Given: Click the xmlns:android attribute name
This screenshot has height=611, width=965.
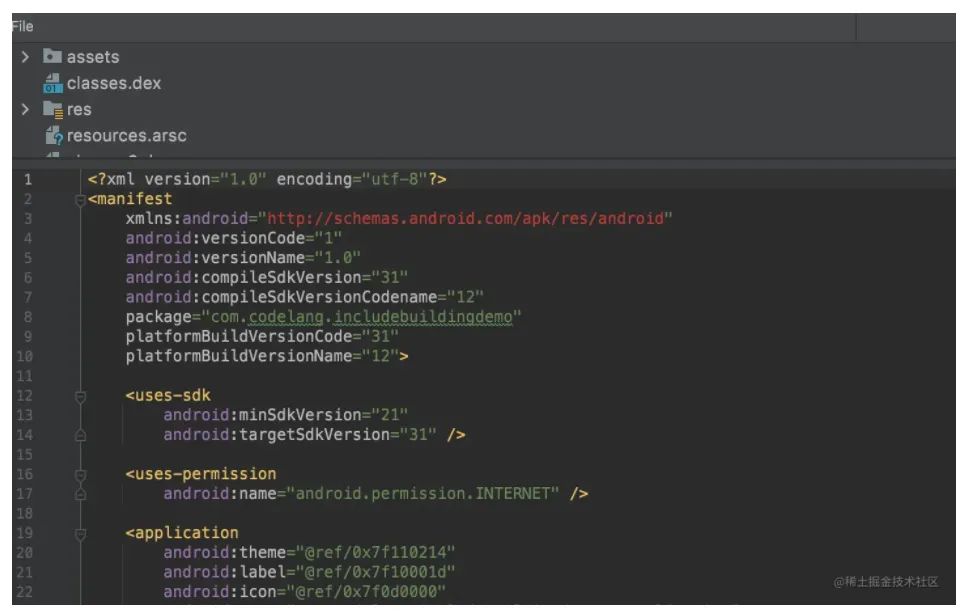Looking at the screenshot, I should (x=186, y=218).
